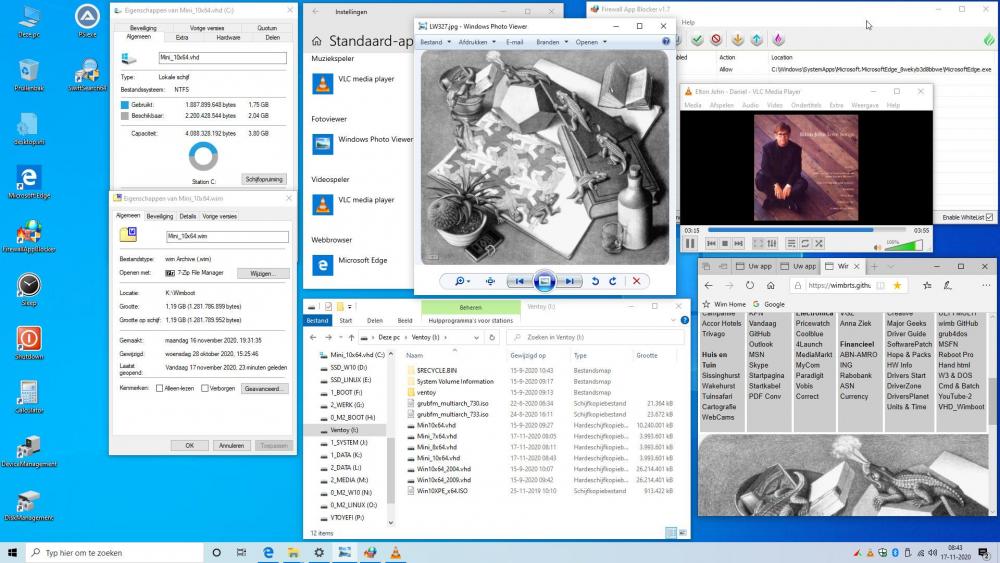The image size is (1000, 563).
Task: Click the red block icon in Firewall App Blocker
Action: 716,40
